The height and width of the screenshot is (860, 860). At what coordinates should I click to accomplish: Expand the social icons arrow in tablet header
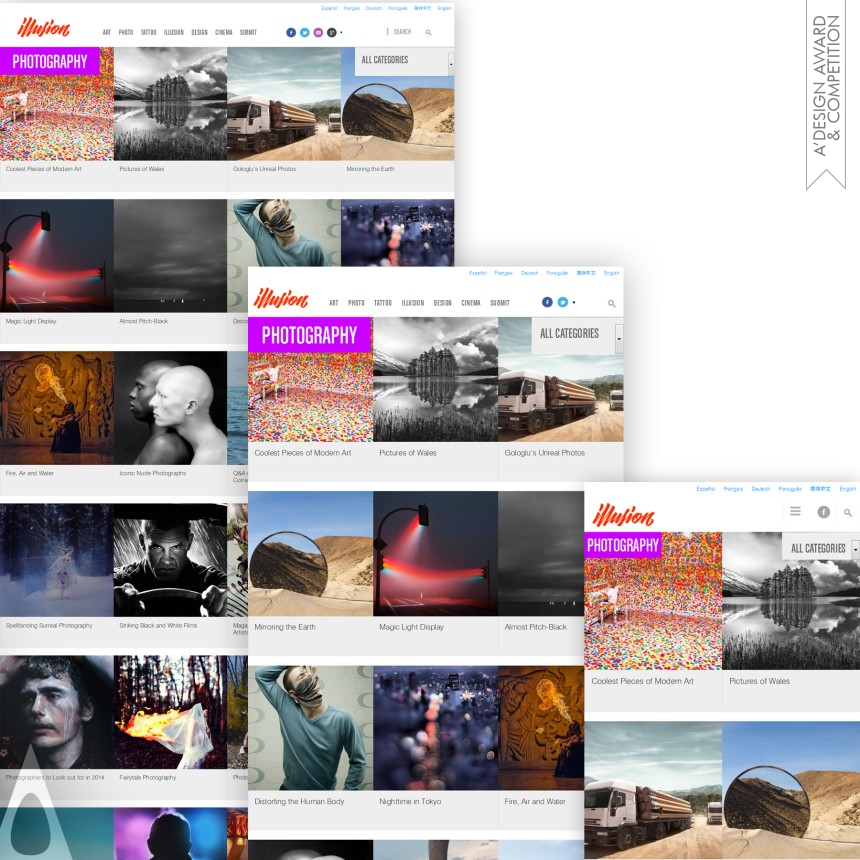[x=574, y=302]
